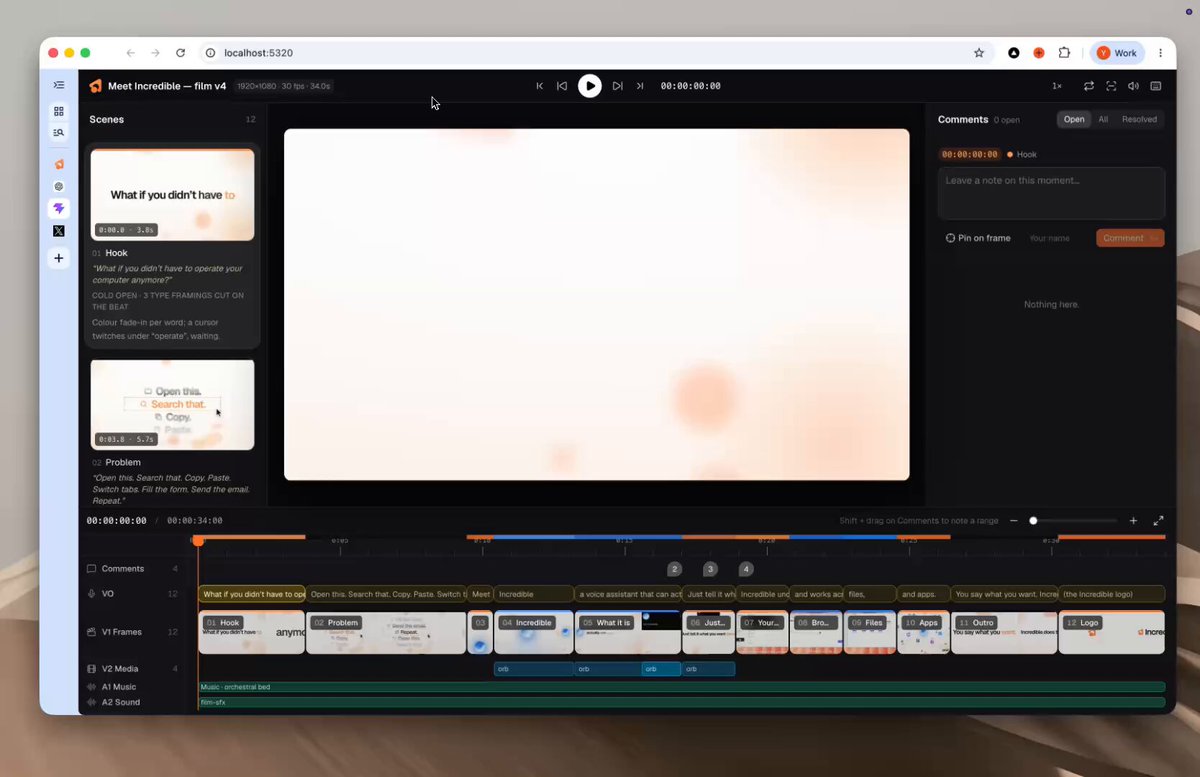Zoom out the timeline with minus
Viewport: 1200px width, 777px height.
[x=1013, y=521]
